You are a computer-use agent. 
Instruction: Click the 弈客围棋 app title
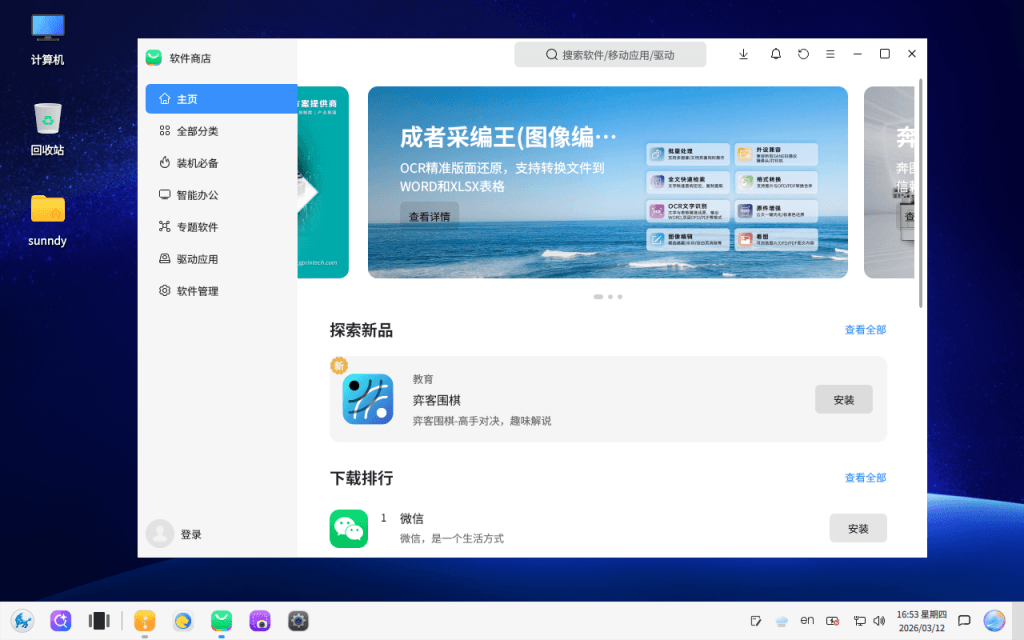437,400
